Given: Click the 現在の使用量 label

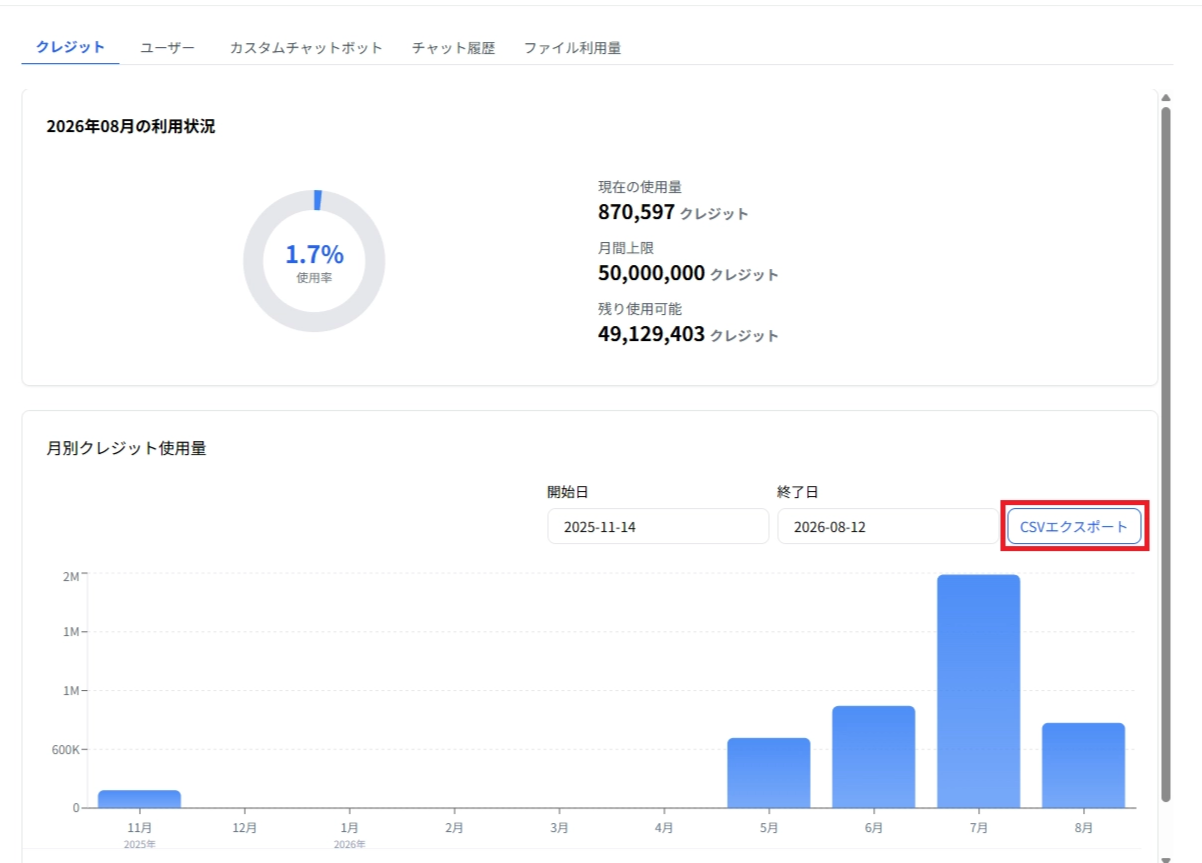Looking at the screenshot, I should pyautogui.click(x=640, y=187).
